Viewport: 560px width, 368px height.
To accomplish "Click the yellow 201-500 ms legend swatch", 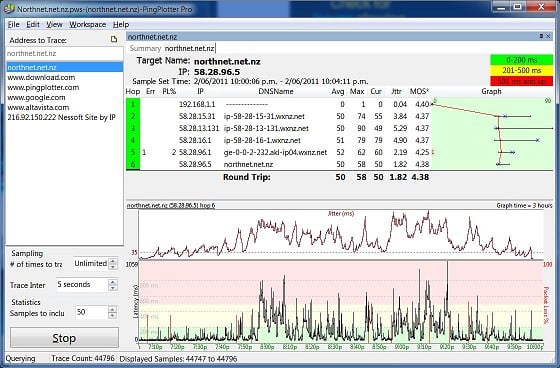I will pos(521,70).
